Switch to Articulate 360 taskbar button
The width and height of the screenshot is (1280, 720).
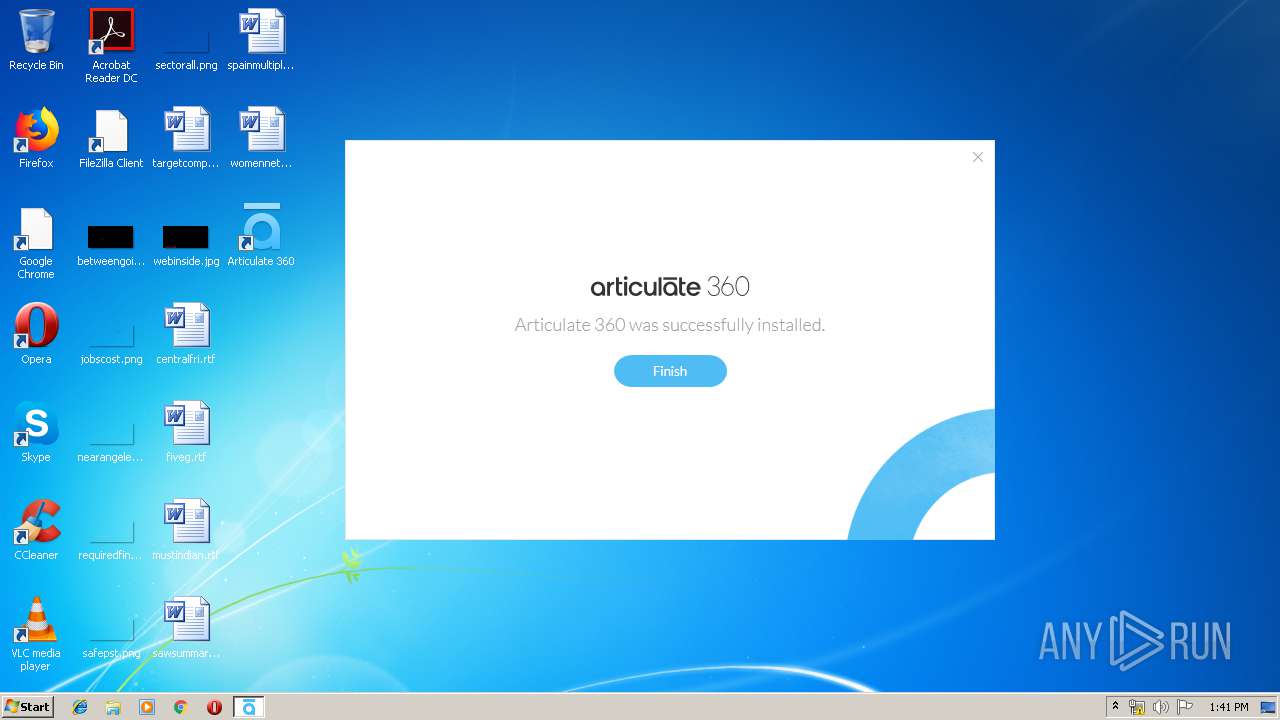(x=249, y=707)
